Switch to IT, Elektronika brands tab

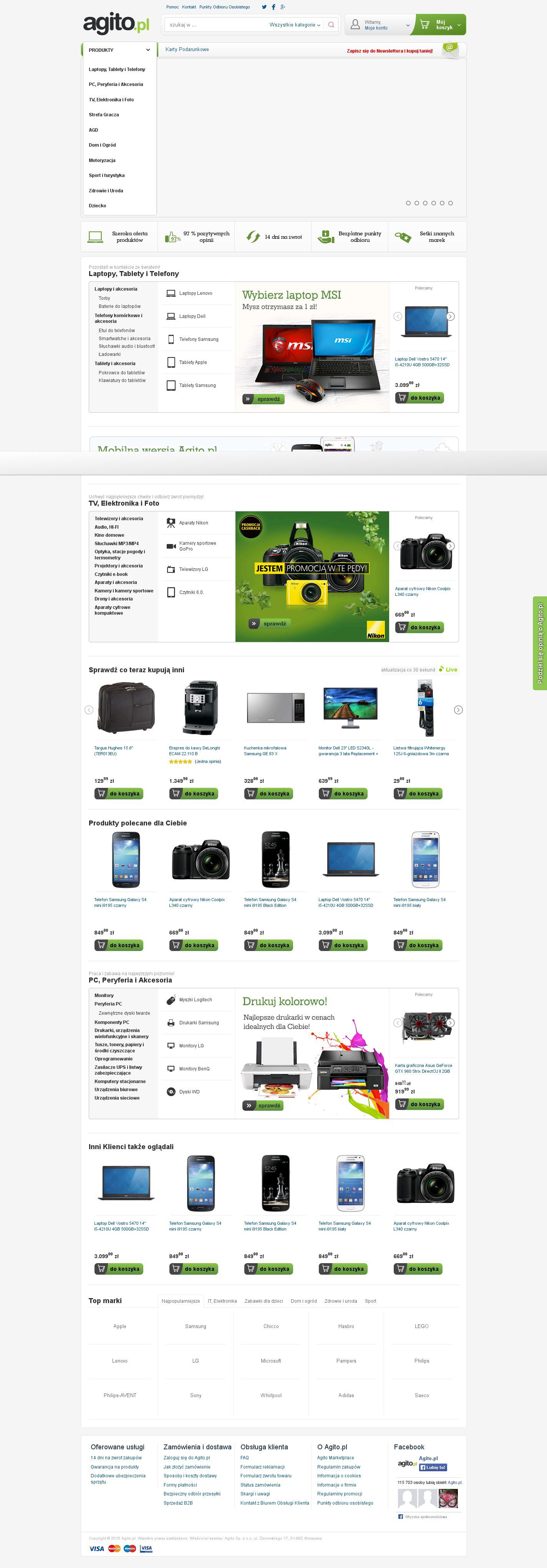[x=222, y=1301]
